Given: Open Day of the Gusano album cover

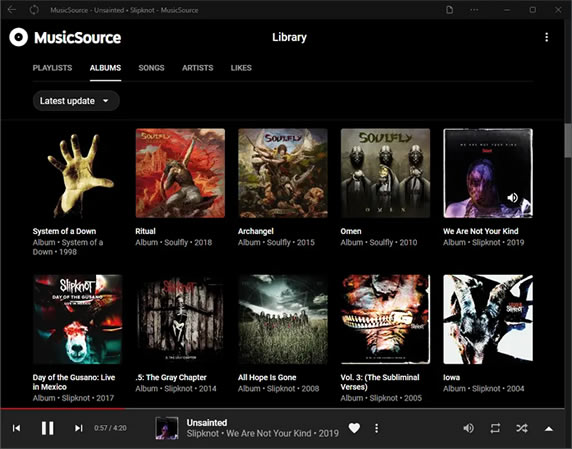Looking at the screenshot, I should pyautogui.click(x=77, y=320).
